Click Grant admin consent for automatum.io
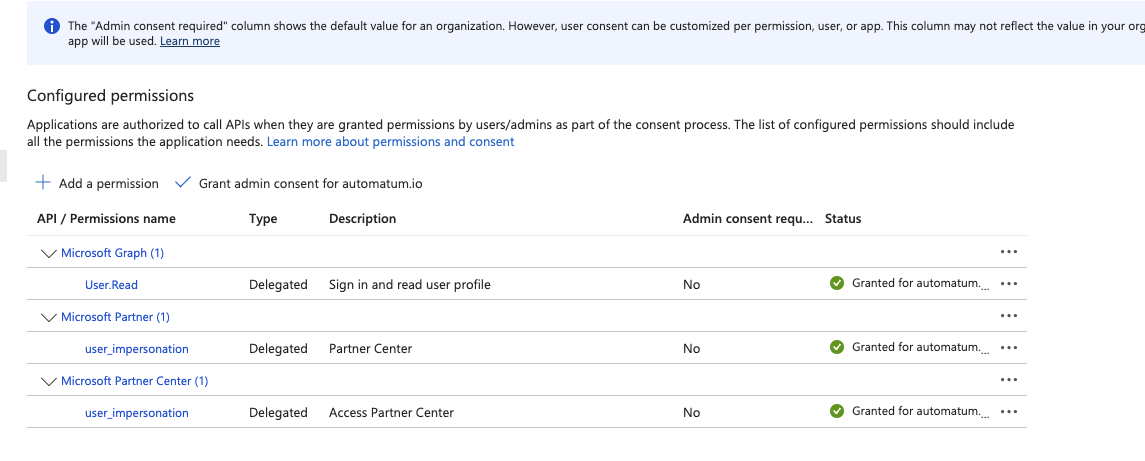The height and width of the screenshot is (461, 1145). tap(299, 183)
